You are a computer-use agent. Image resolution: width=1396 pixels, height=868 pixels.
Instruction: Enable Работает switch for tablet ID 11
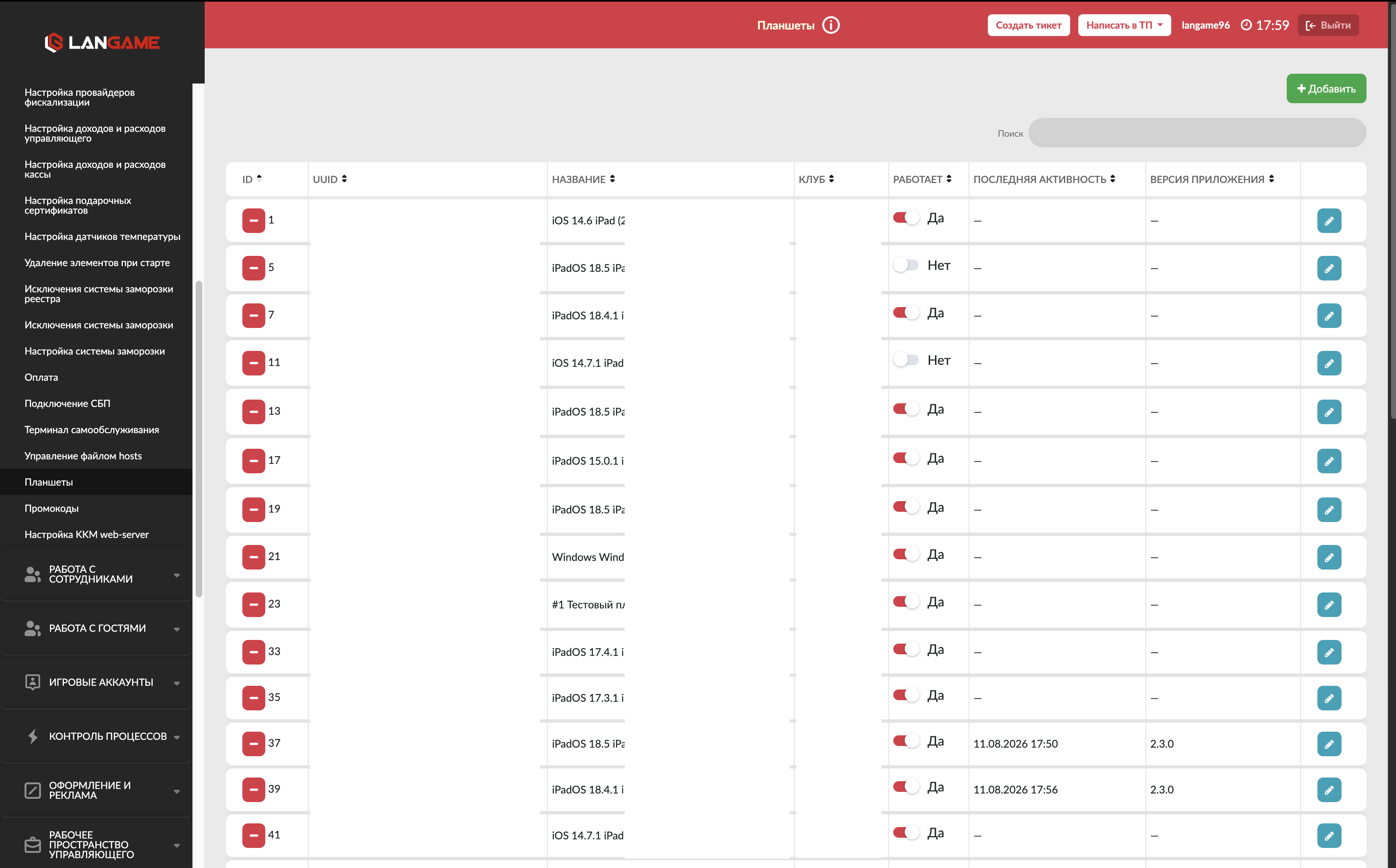tap(906, 360)
